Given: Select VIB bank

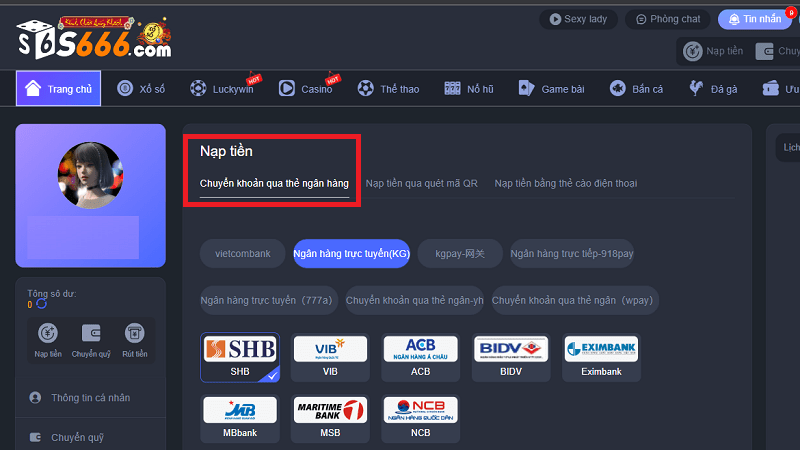Looking at the screenshot, I should (330, 357).
